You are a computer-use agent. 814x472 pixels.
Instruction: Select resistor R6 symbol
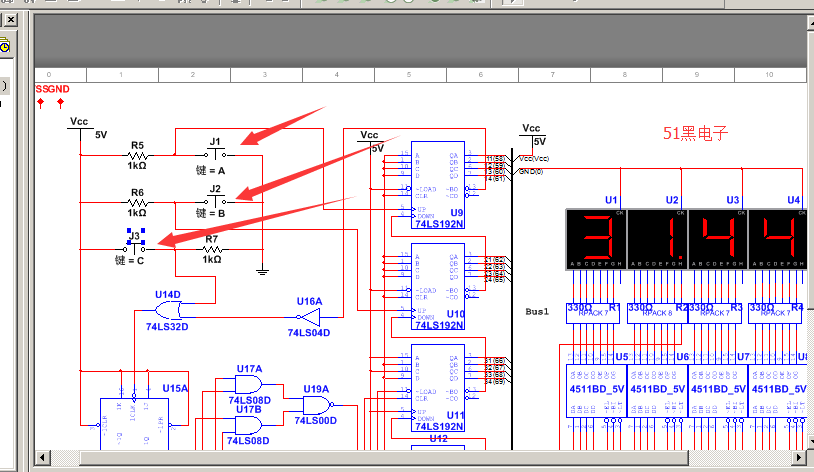(138, 203)
